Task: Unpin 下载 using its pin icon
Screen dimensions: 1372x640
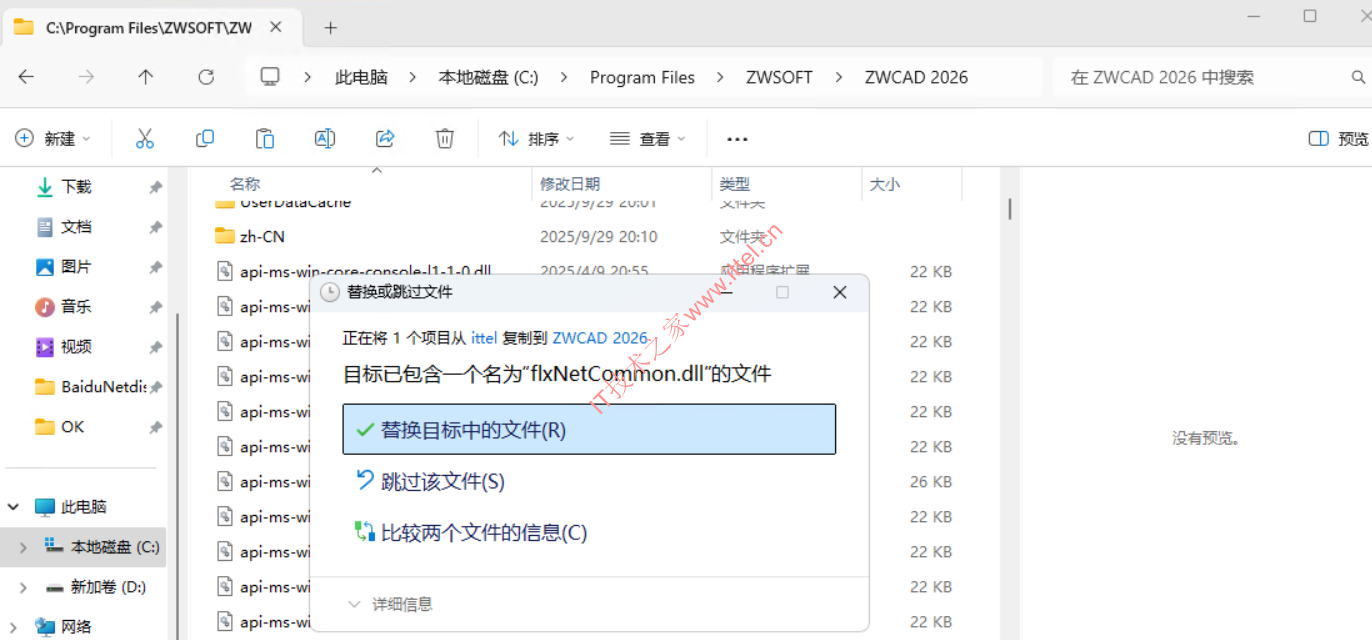Action: coord(155,187)
